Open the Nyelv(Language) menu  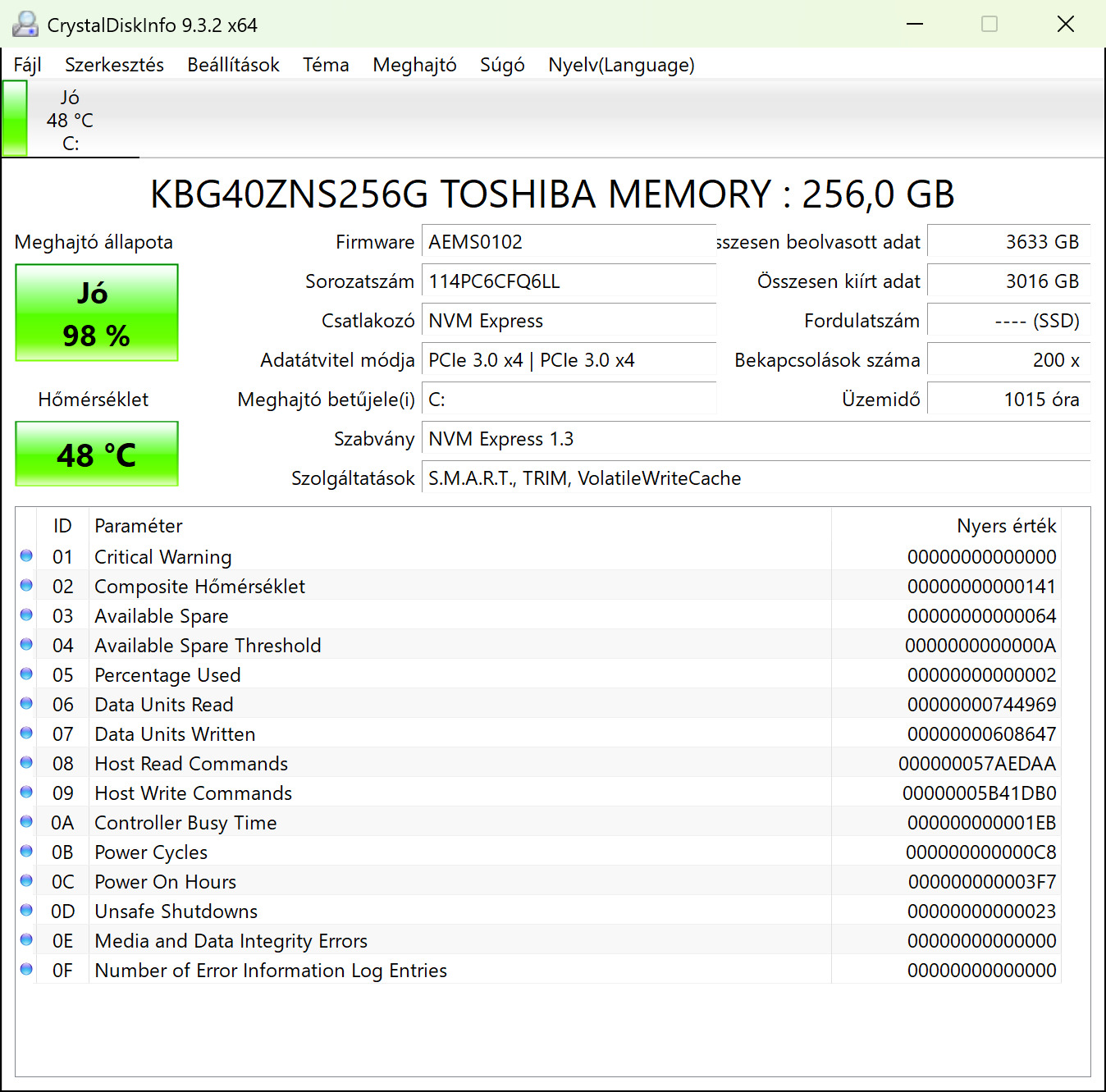click(x=621, y=65)
